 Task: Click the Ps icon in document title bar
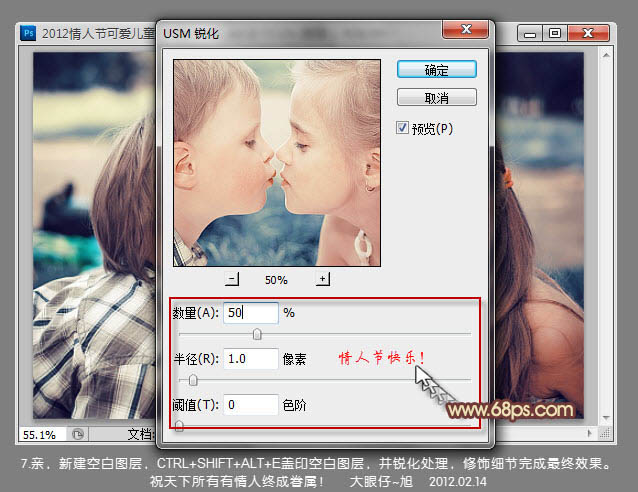pos(27,33)
